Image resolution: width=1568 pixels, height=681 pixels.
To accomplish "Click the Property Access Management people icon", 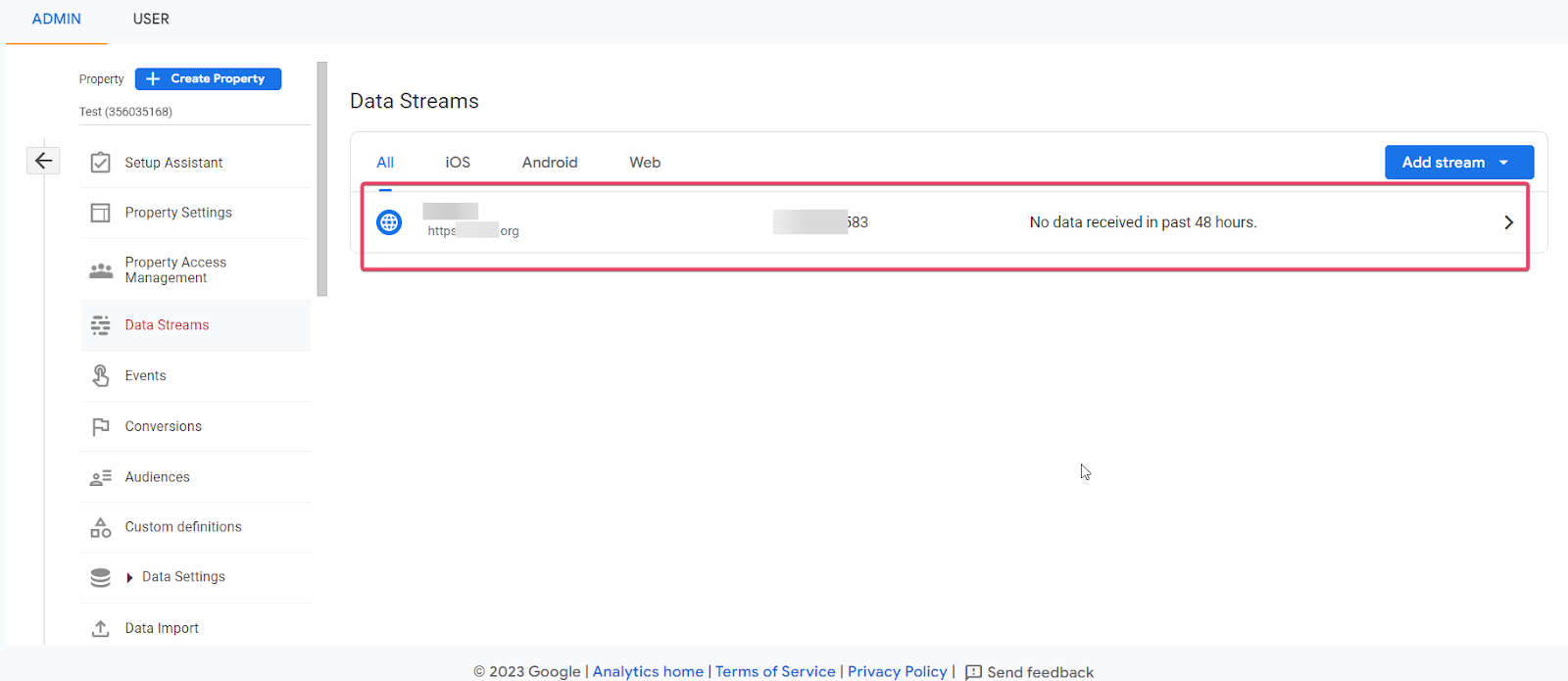I will pos(100,270).
